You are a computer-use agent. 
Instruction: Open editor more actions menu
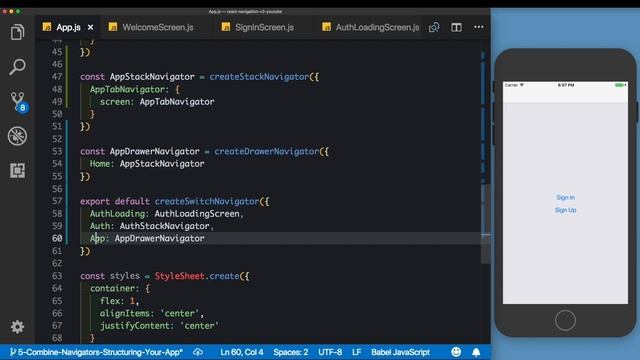click(478, 27)
